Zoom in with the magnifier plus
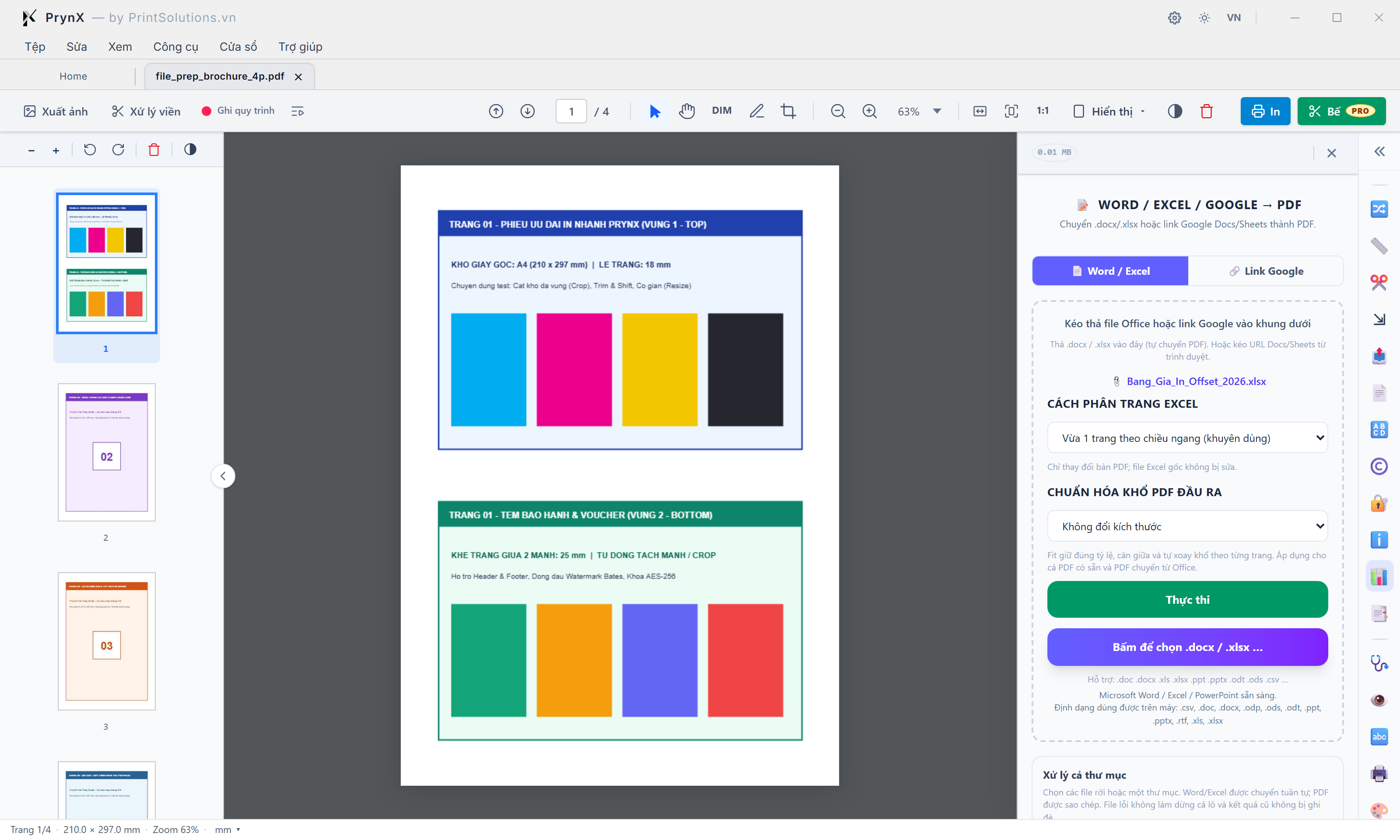The height and width of the screenshot is (840, 1400). (x=870, y=111)
